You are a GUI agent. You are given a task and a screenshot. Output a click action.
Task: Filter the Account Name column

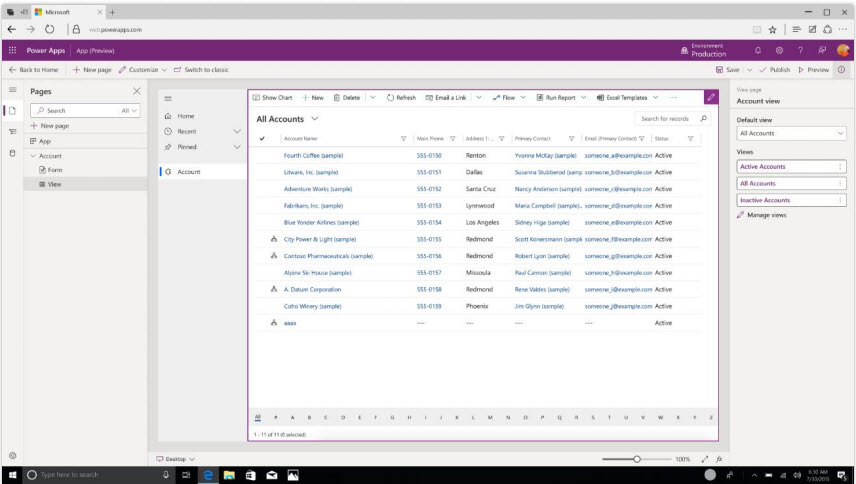pyautogui.click(x=403, y=139)
